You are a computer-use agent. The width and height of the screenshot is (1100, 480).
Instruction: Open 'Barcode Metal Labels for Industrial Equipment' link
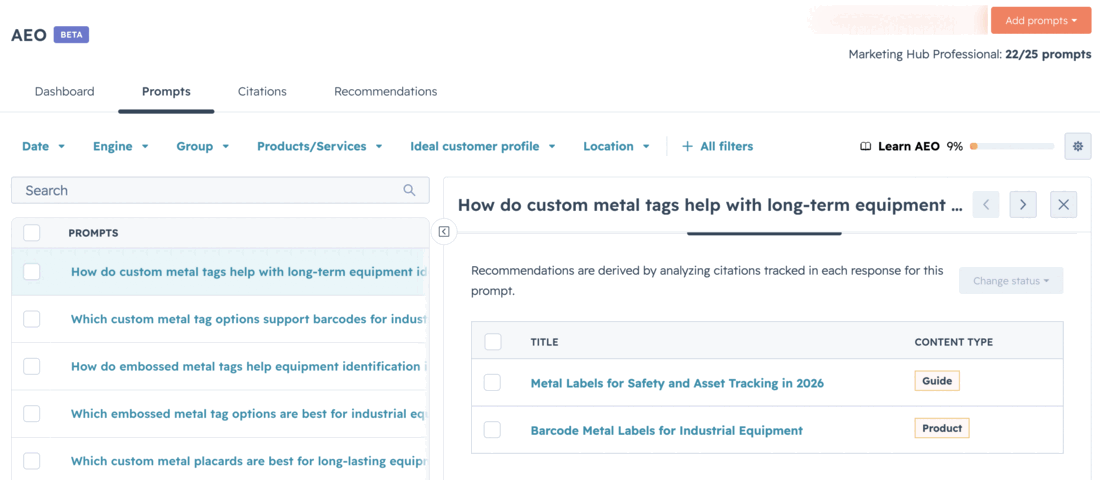tap(666, 430)
